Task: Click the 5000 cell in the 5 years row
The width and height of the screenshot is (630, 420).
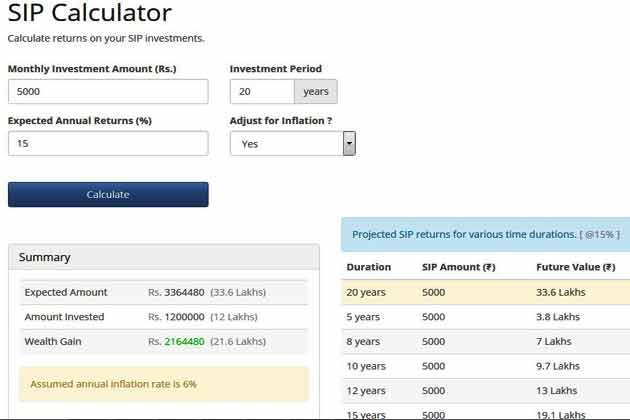Action: pos(433,317)
